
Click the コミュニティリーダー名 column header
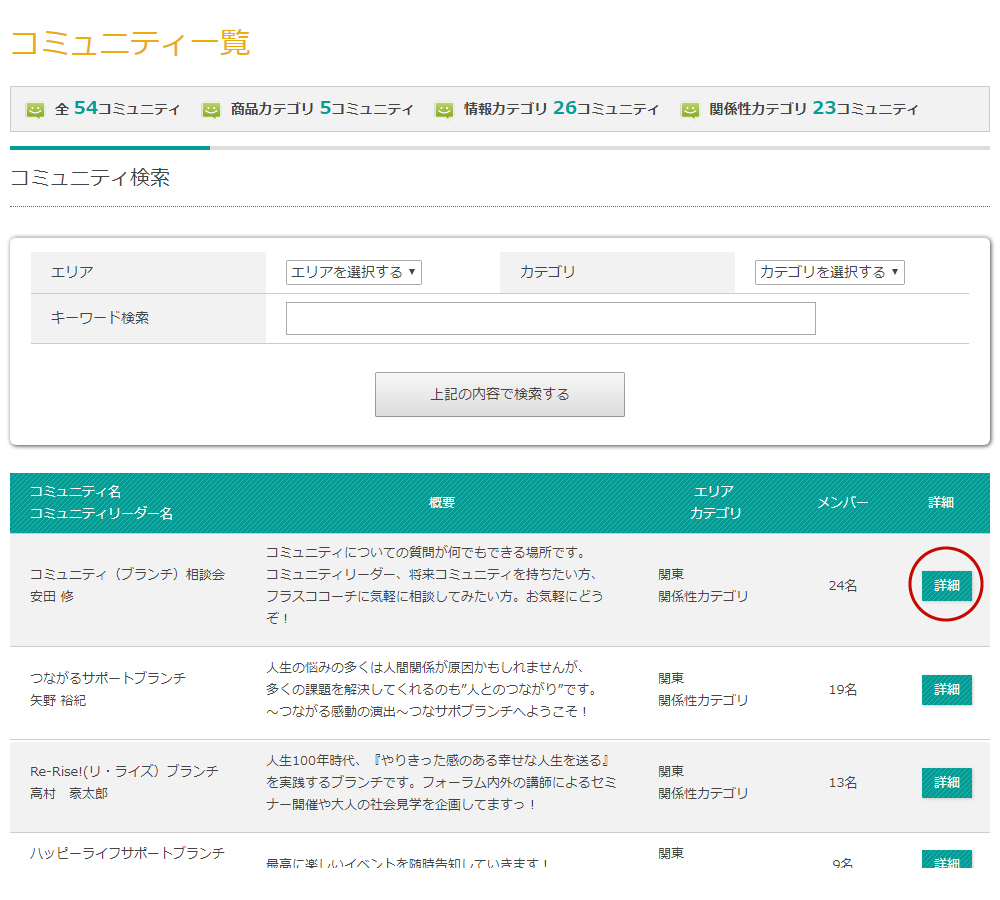tap(101, 513)
